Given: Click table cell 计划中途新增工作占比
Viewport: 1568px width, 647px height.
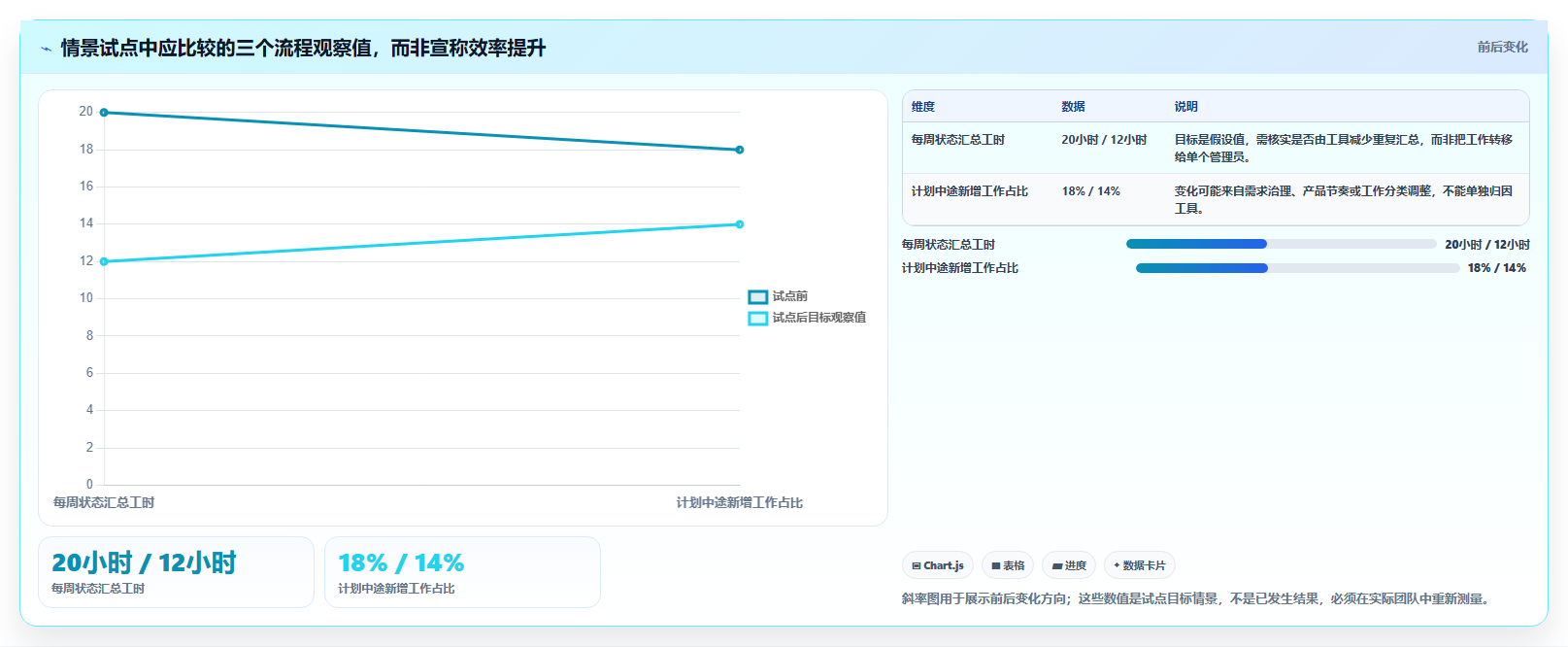Looking at the screenshot, I should tap(970, 191).
